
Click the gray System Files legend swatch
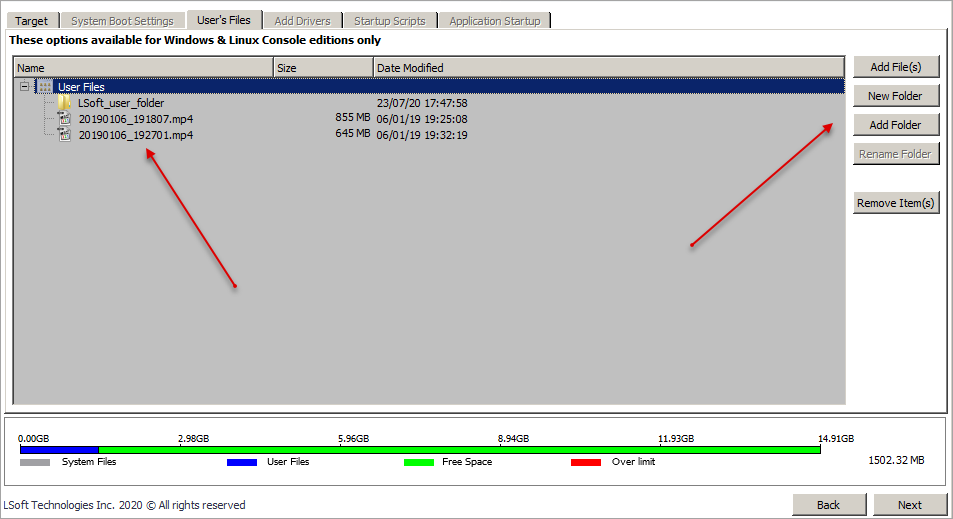[35, 462]
